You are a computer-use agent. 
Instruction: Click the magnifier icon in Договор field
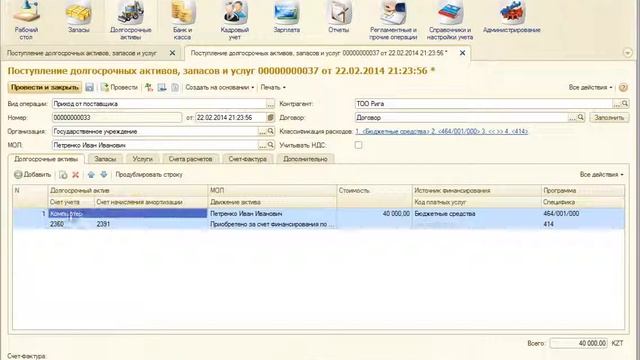click(580, 118)
